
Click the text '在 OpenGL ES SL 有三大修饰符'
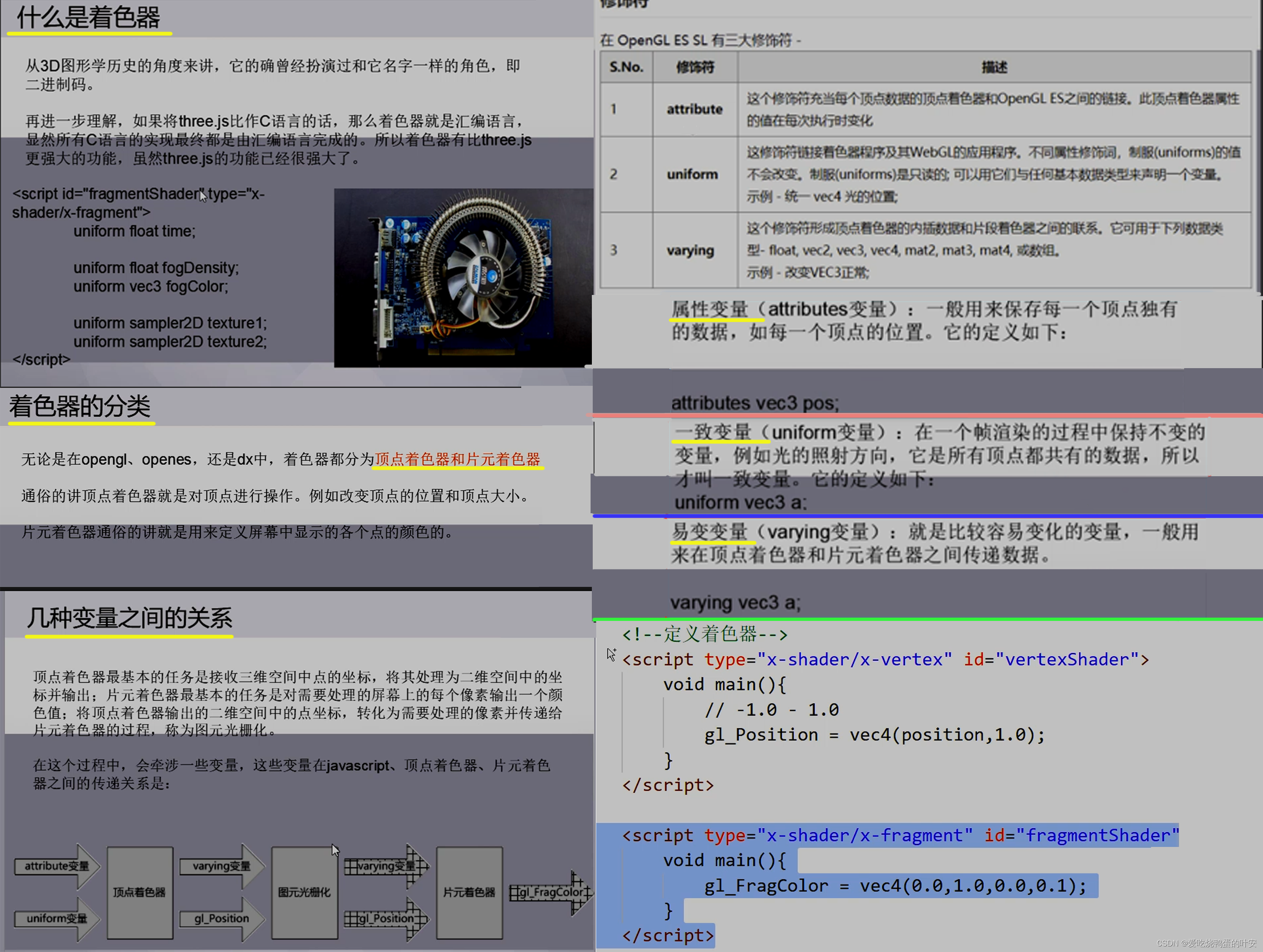[x=697, y=40]
